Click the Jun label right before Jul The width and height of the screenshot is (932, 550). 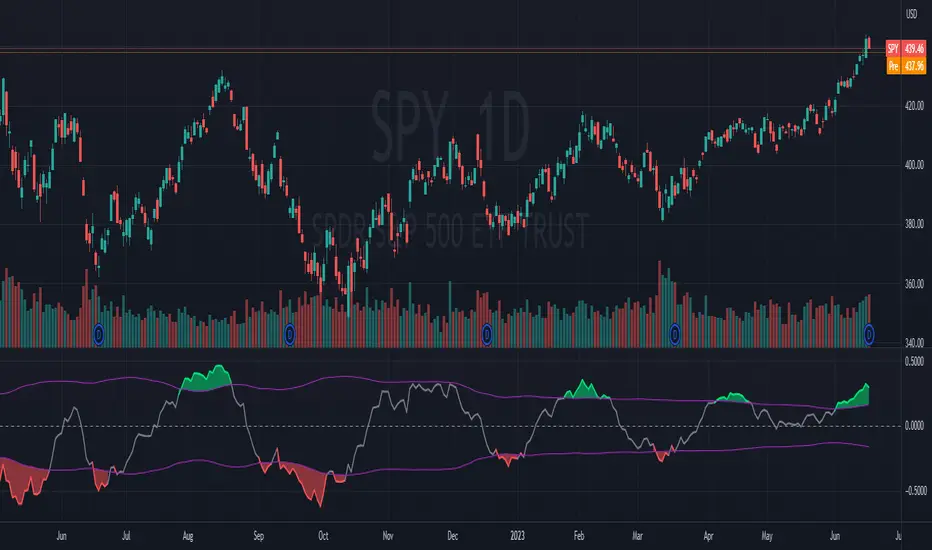tap(61, 536)
